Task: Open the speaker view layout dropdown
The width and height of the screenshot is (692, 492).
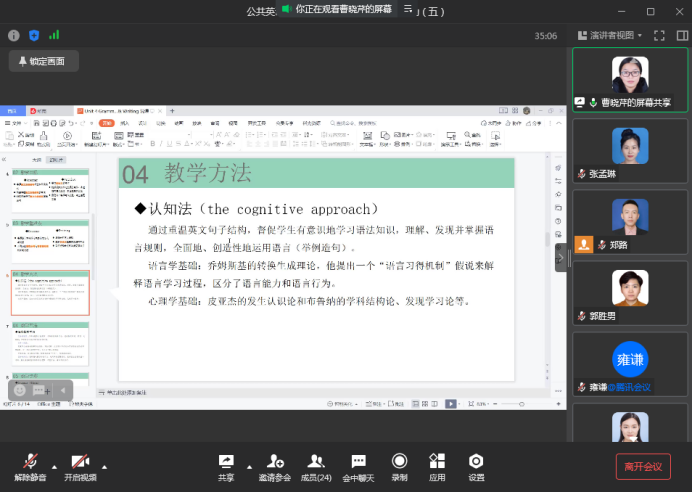Action: coord(612,35)
